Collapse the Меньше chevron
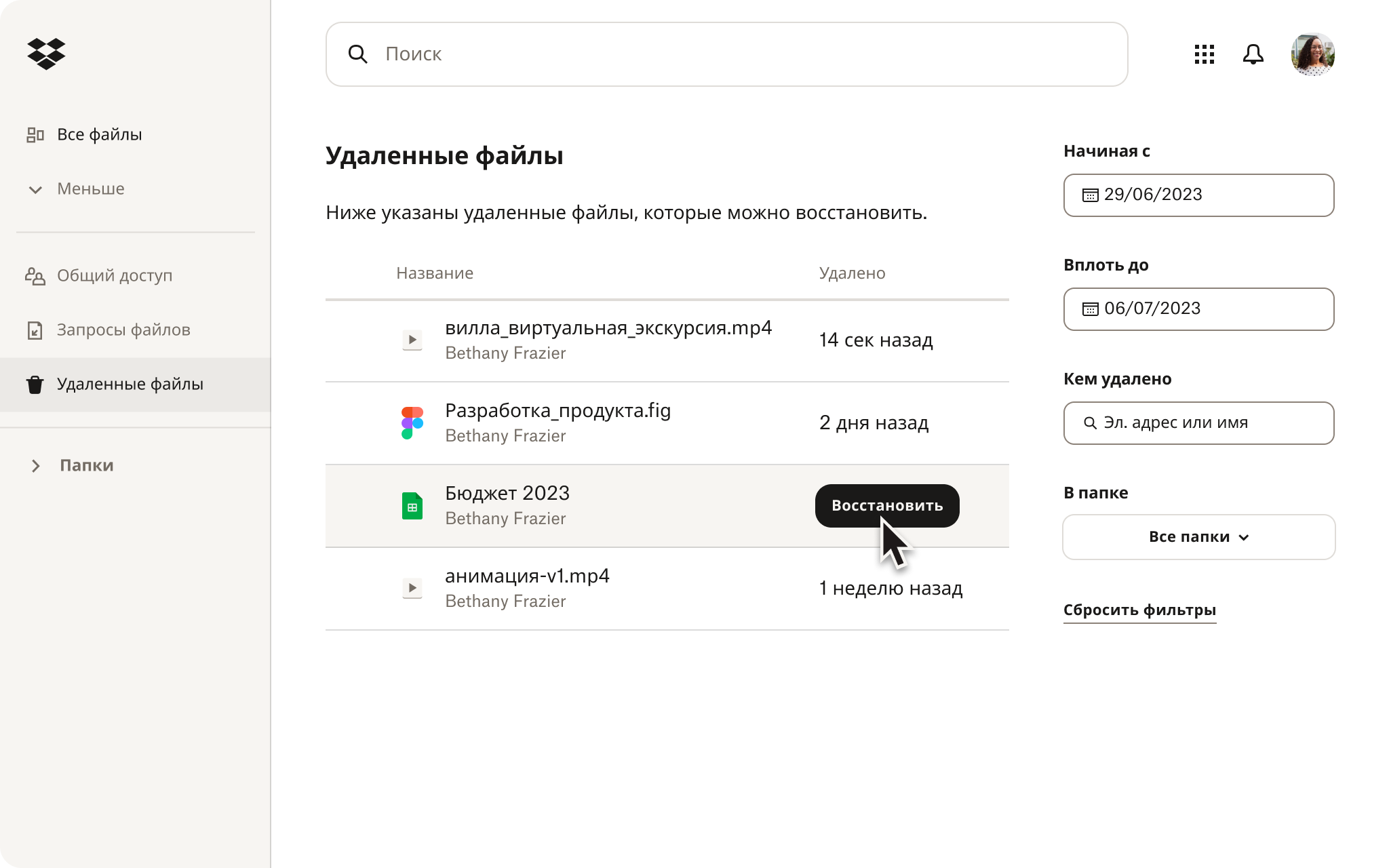Viewport: 1389px width, 868px height. click(x=35, y=189)
